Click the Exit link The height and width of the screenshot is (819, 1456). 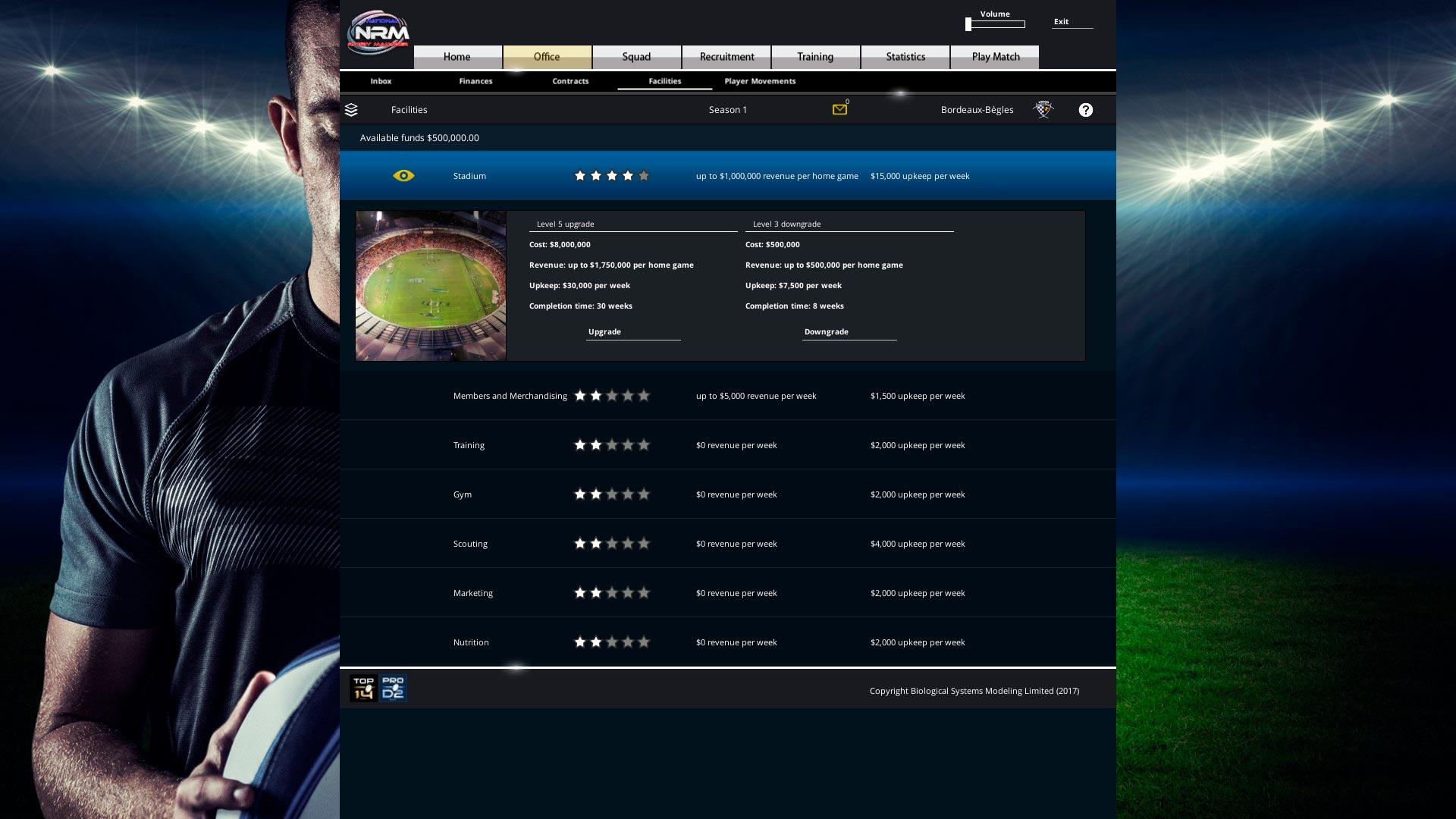pyautogui.click(x=1062, y=22)
